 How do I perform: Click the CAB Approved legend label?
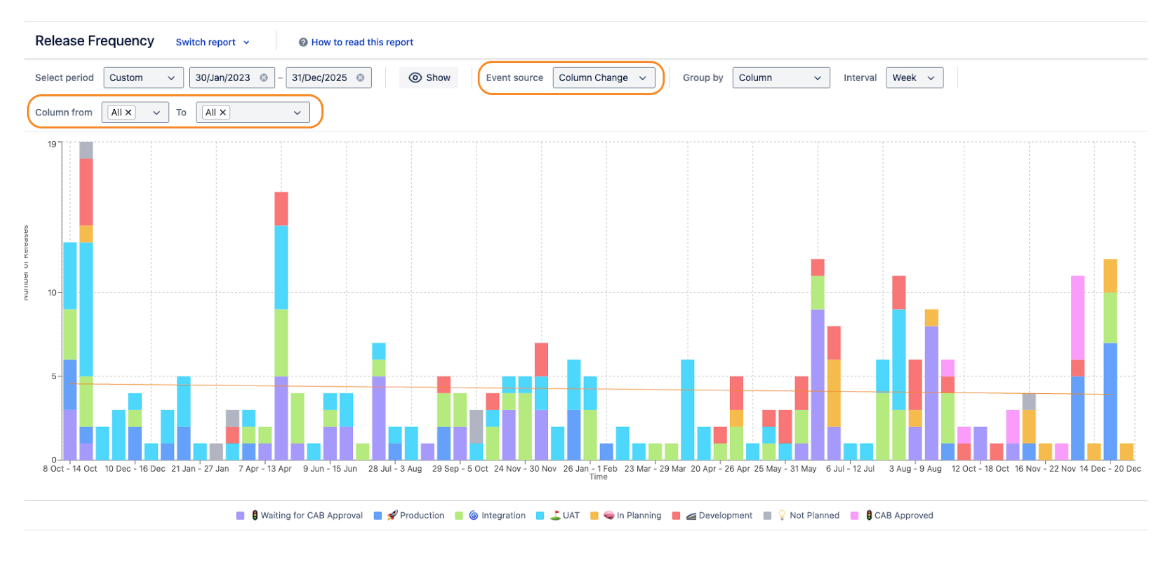tap(904, 515)
